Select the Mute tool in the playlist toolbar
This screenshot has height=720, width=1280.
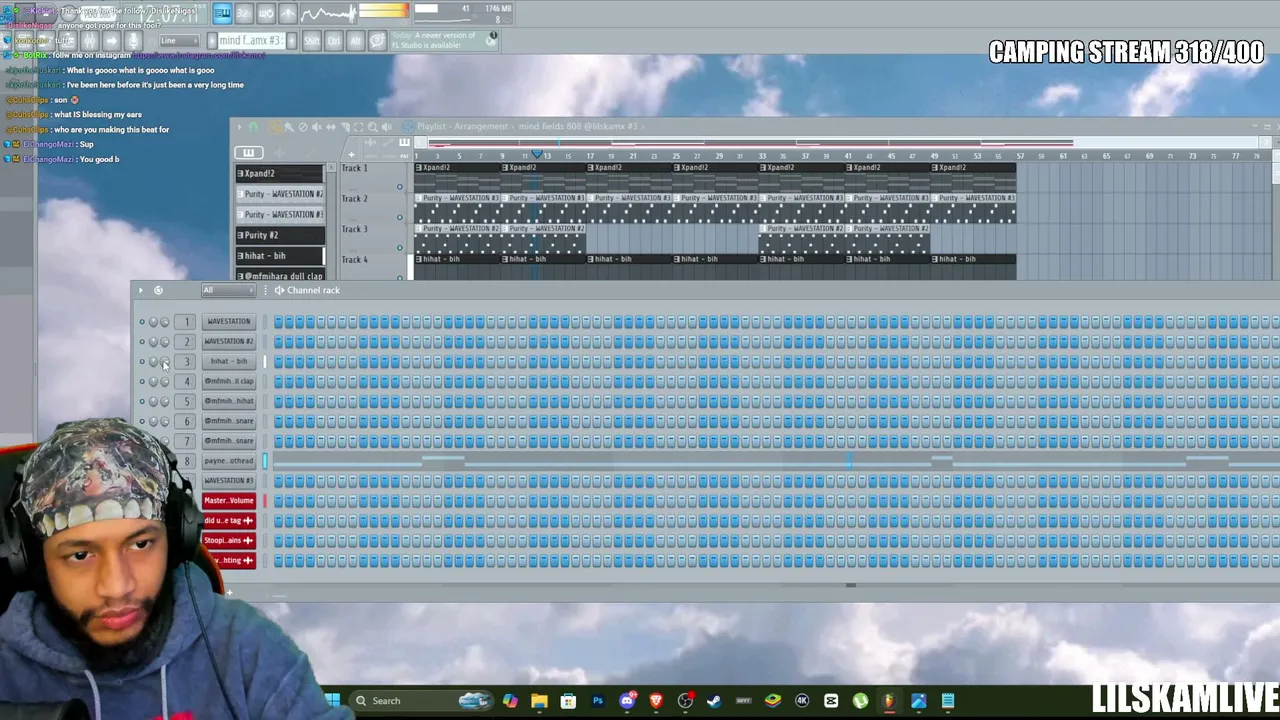(317, 127)
